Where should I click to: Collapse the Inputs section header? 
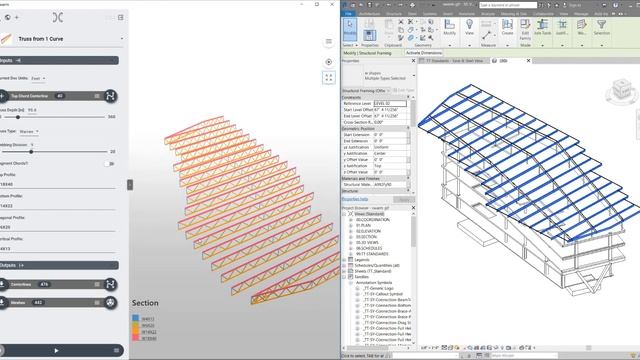click(x=59, y=60)
